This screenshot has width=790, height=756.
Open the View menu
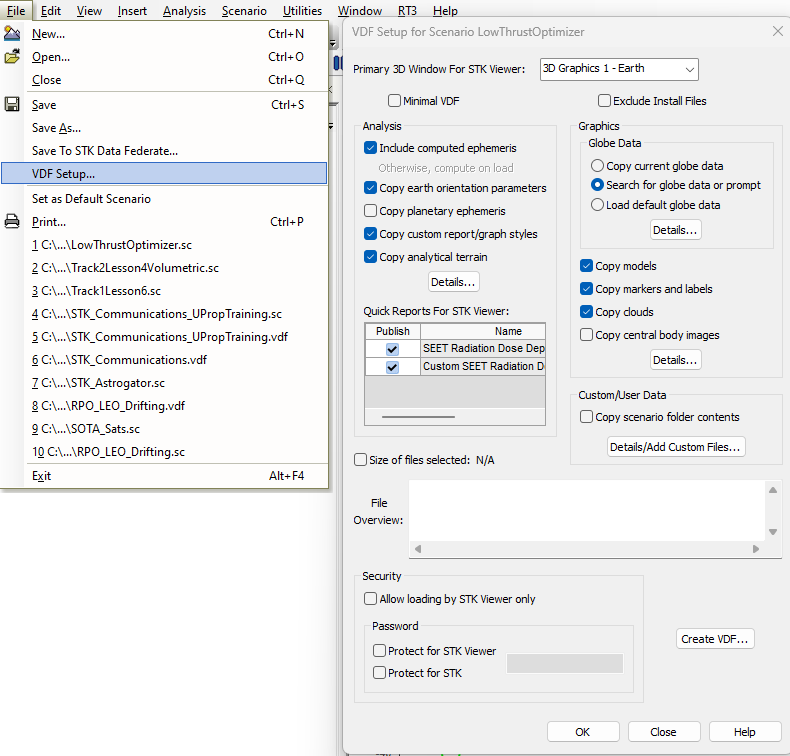click(89, 11)
